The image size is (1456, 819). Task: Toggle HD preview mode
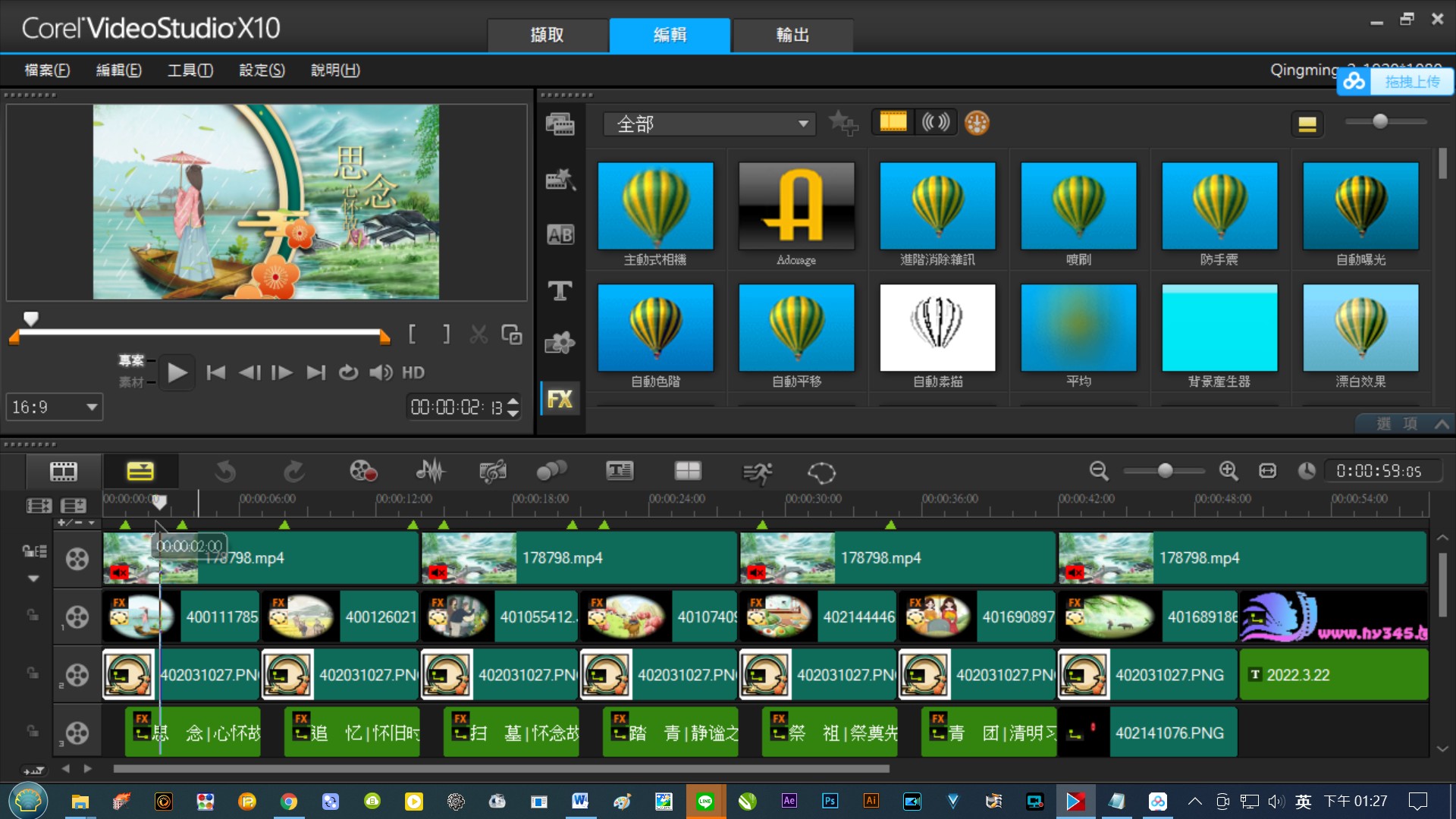[x=413, y=372]
